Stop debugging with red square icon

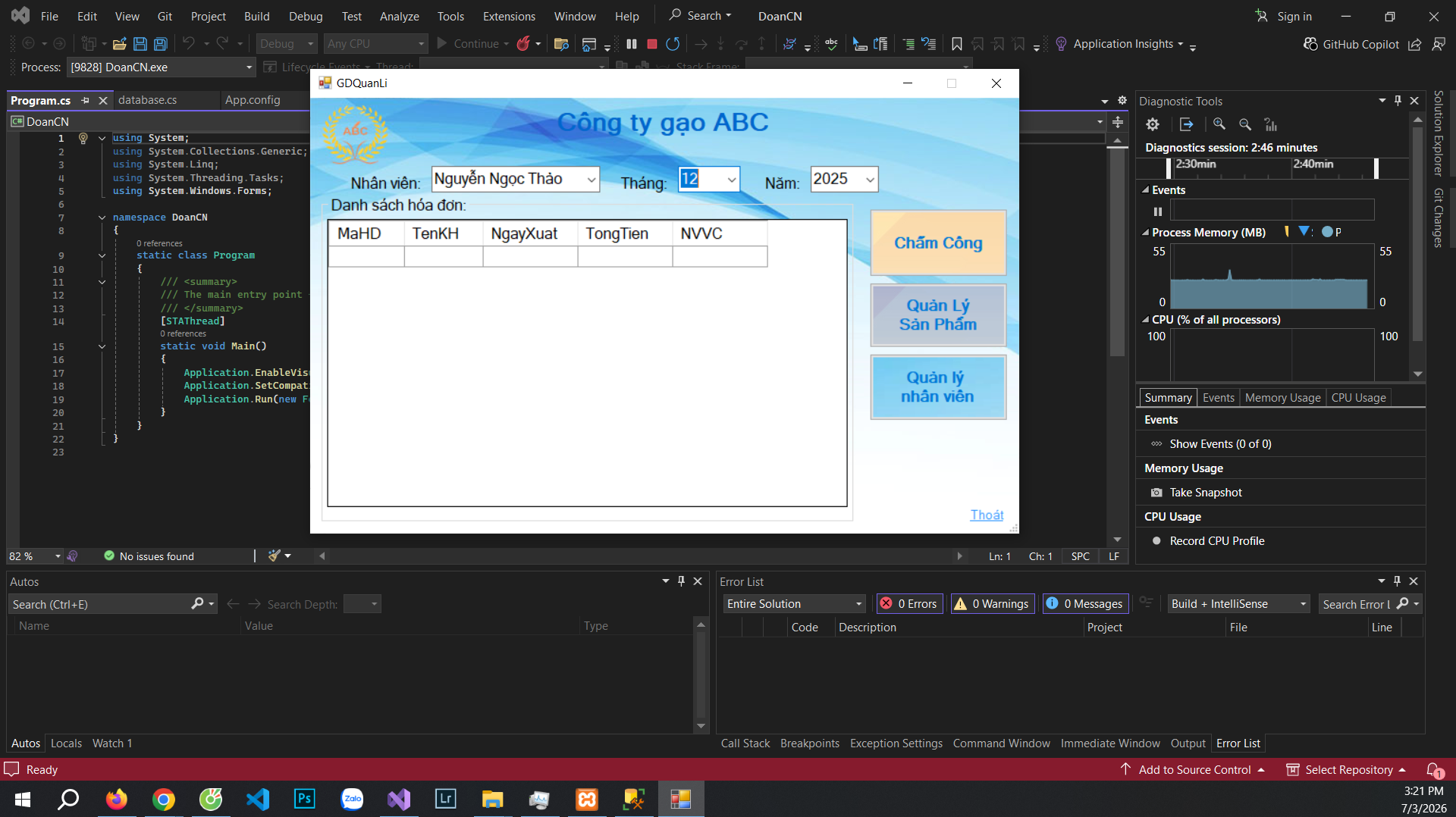(652, 44)
